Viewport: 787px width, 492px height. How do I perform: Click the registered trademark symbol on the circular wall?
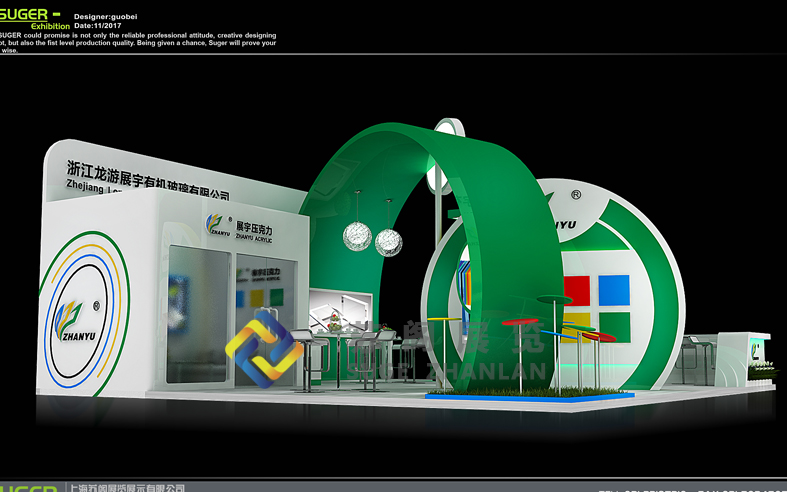pos(576,194)
